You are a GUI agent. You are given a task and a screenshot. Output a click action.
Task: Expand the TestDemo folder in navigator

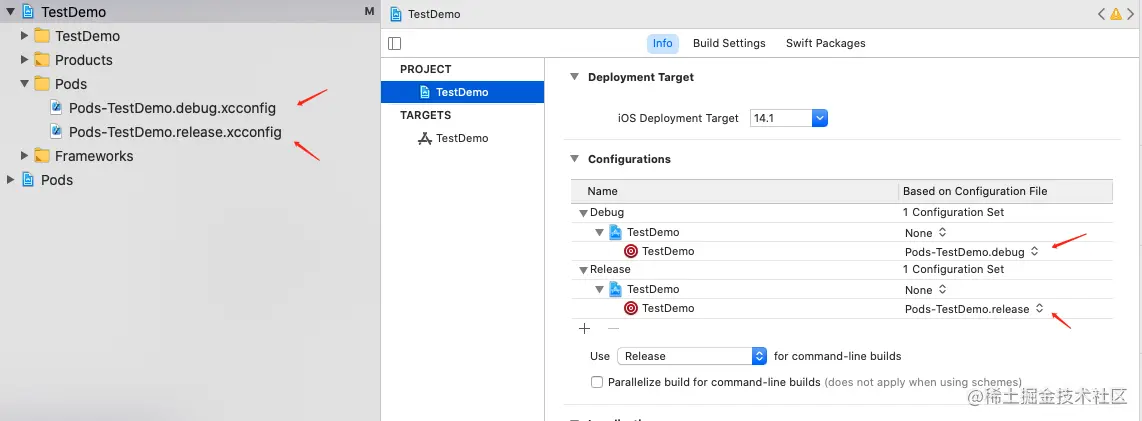25,36
